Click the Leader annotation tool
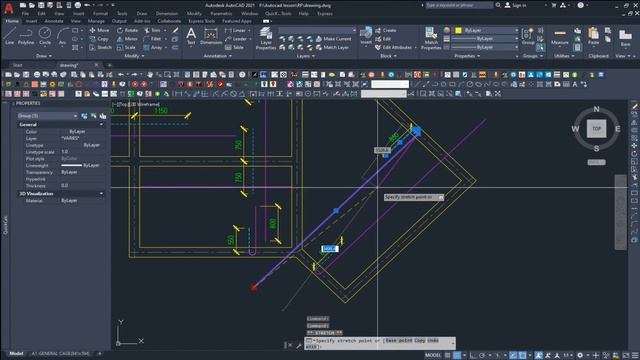The image size is (640, 360). [236, 39]
